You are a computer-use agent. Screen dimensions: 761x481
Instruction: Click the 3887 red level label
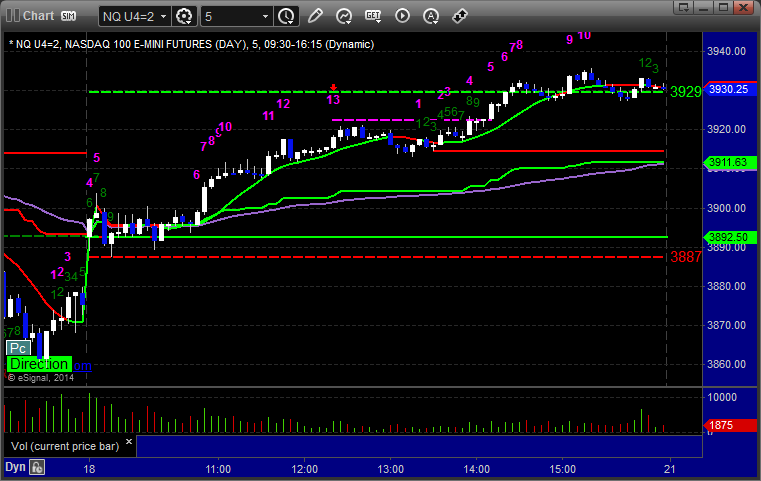[x=686, y=257]
